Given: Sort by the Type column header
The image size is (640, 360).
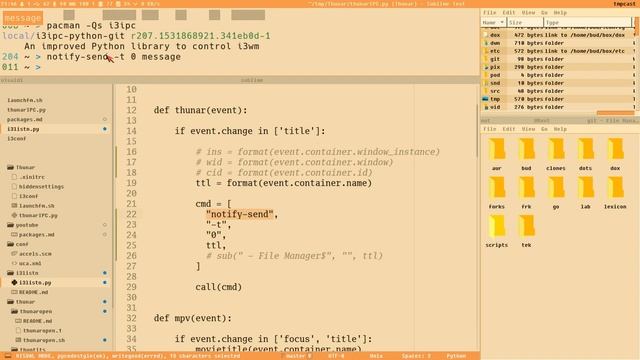Looking at the screenshot, I should 587,23.
